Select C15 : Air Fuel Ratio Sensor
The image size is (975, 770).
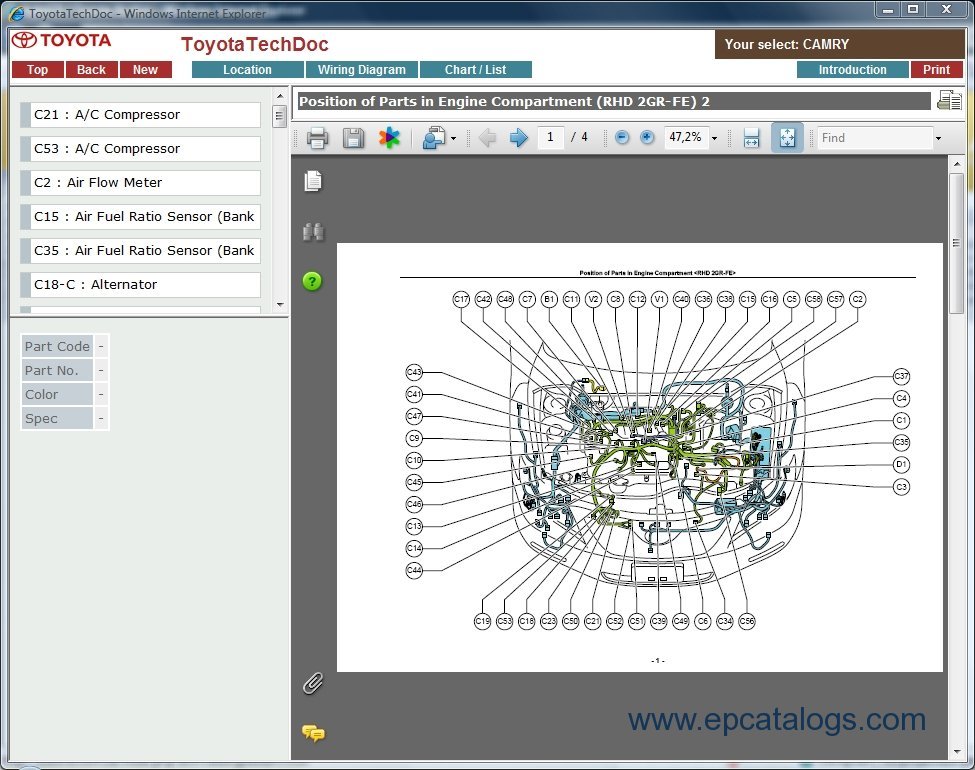141,216
